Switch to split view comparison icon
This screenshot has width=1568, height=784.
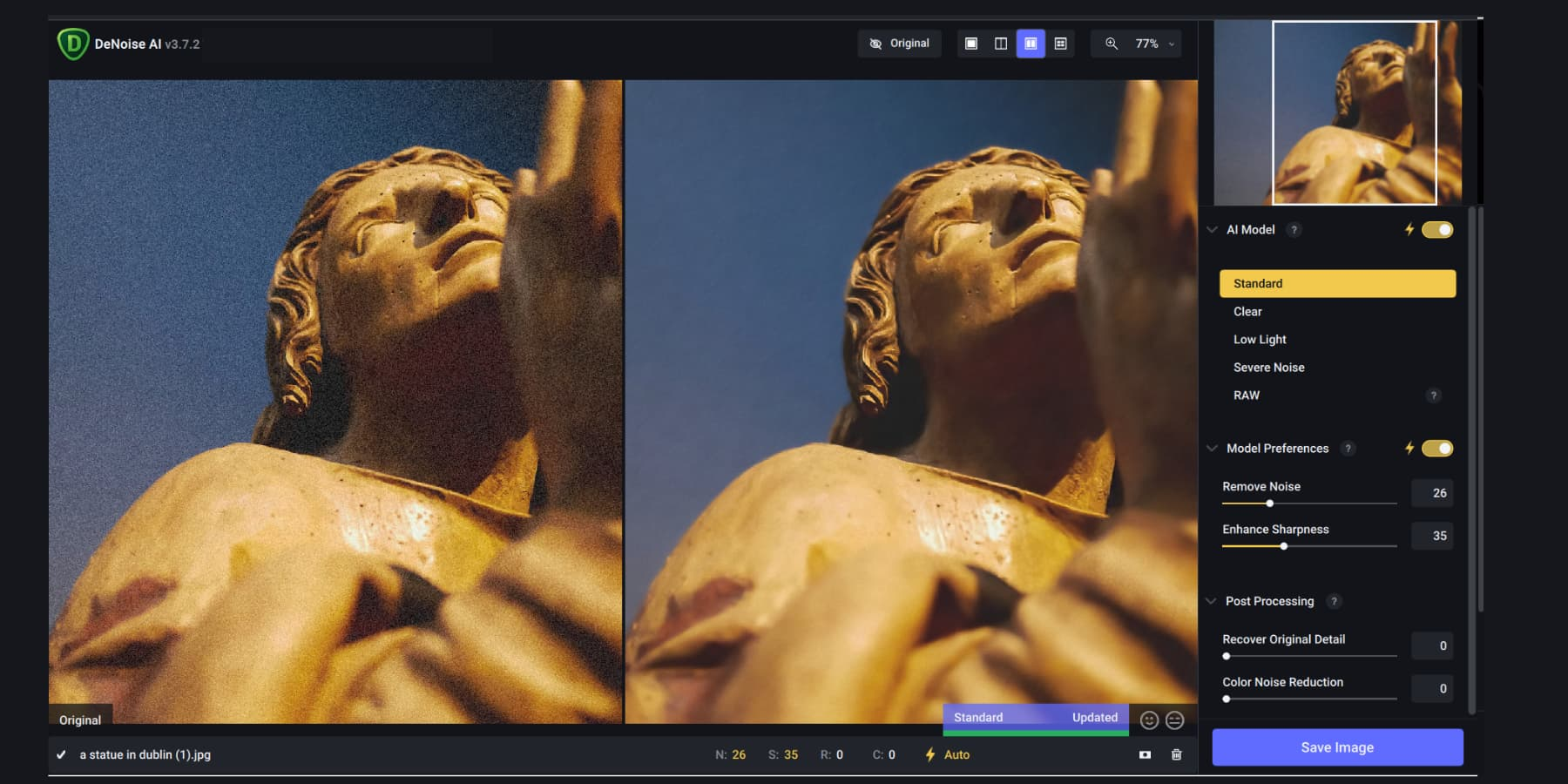[1001, 43]
